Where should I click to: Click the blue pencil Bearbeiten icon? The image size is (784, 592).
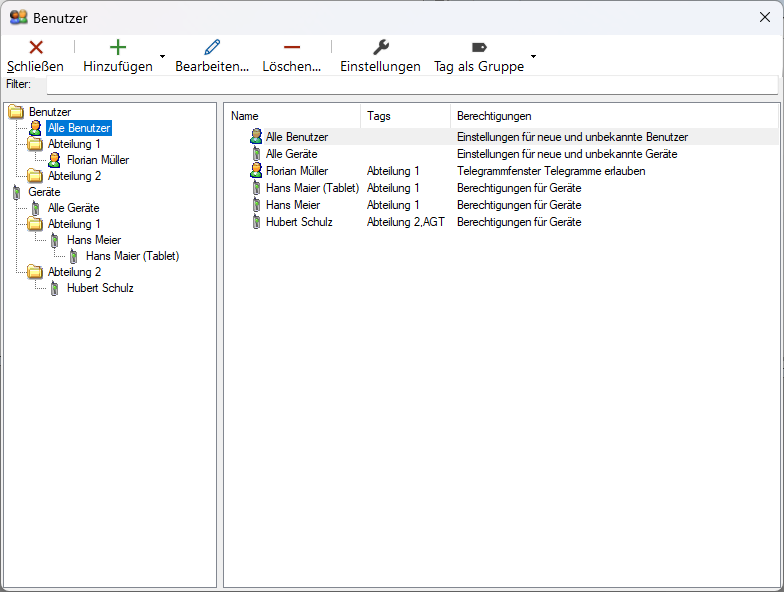(212, 48)
